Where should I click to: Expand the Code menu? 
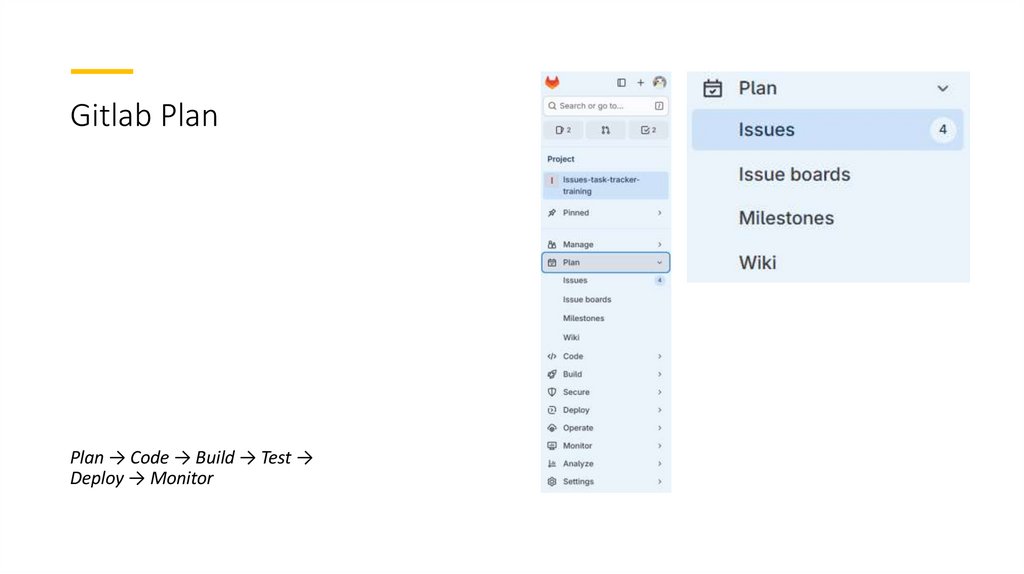[605, 357]
